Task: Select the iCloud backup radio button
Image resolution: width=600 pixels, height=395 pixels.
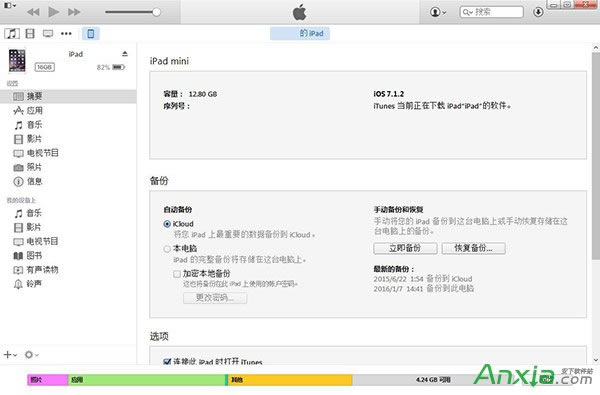Action: (167, 224)
